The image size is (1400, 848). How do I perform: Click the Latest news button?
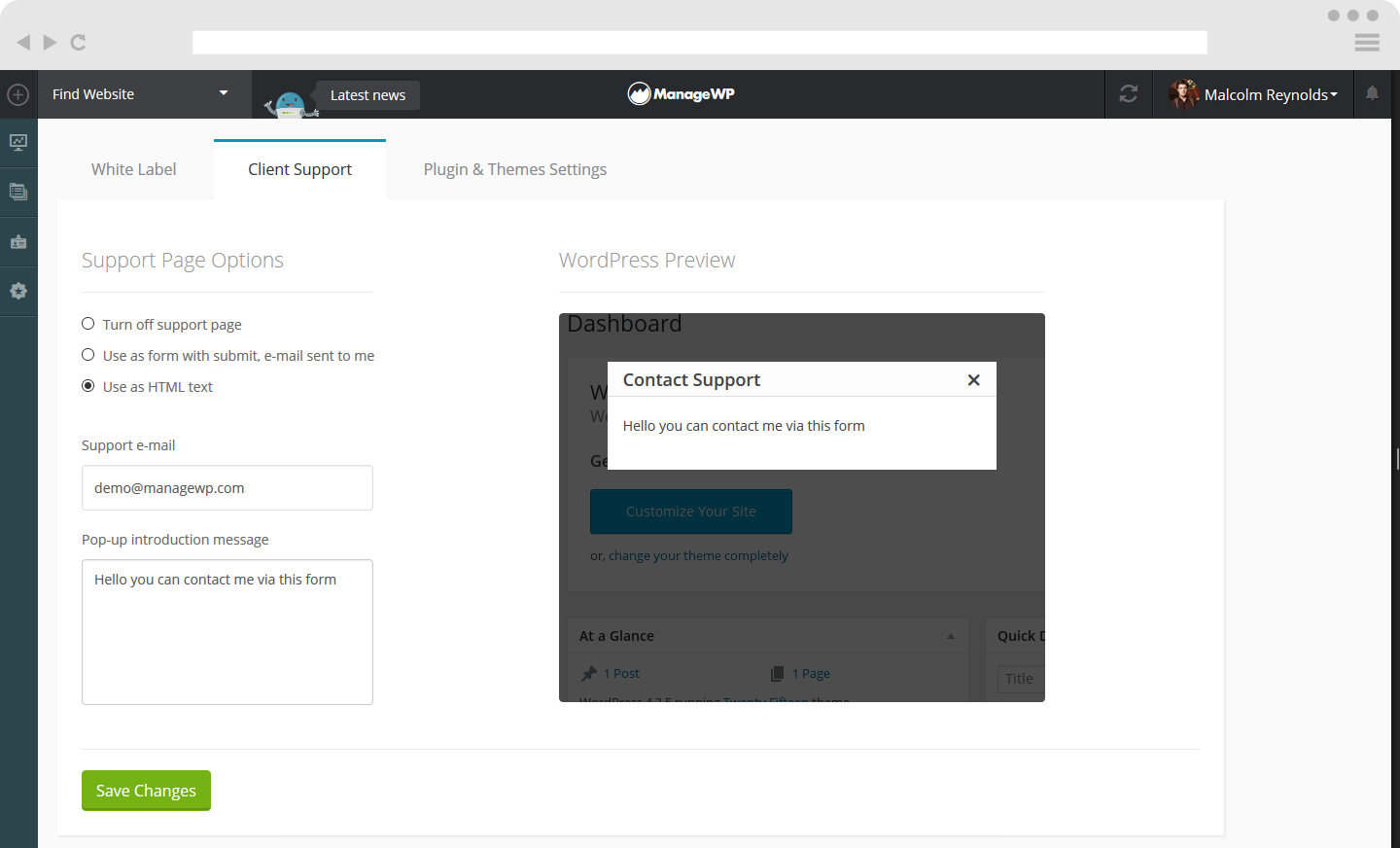pos(367,95)
